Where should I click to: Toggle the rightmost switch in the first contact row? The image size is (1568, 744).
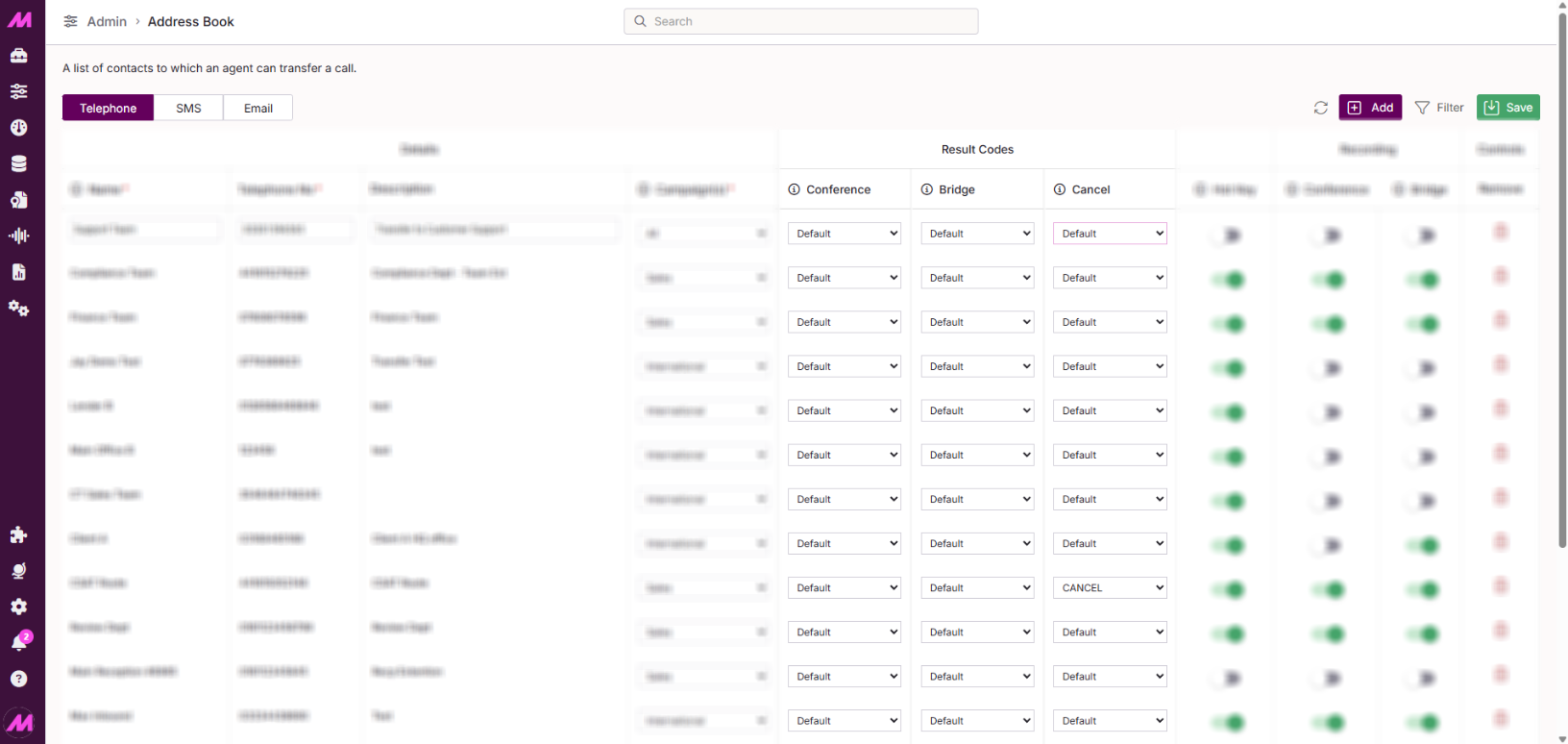[1424, 235]
